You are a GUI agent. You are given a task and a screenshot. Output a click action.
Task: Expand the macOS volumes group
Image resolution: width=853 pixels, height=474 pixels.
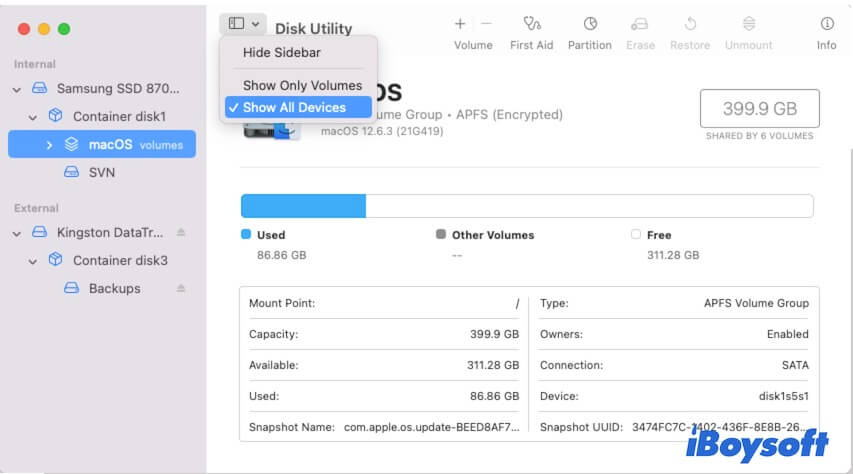(x=50, y=145)
